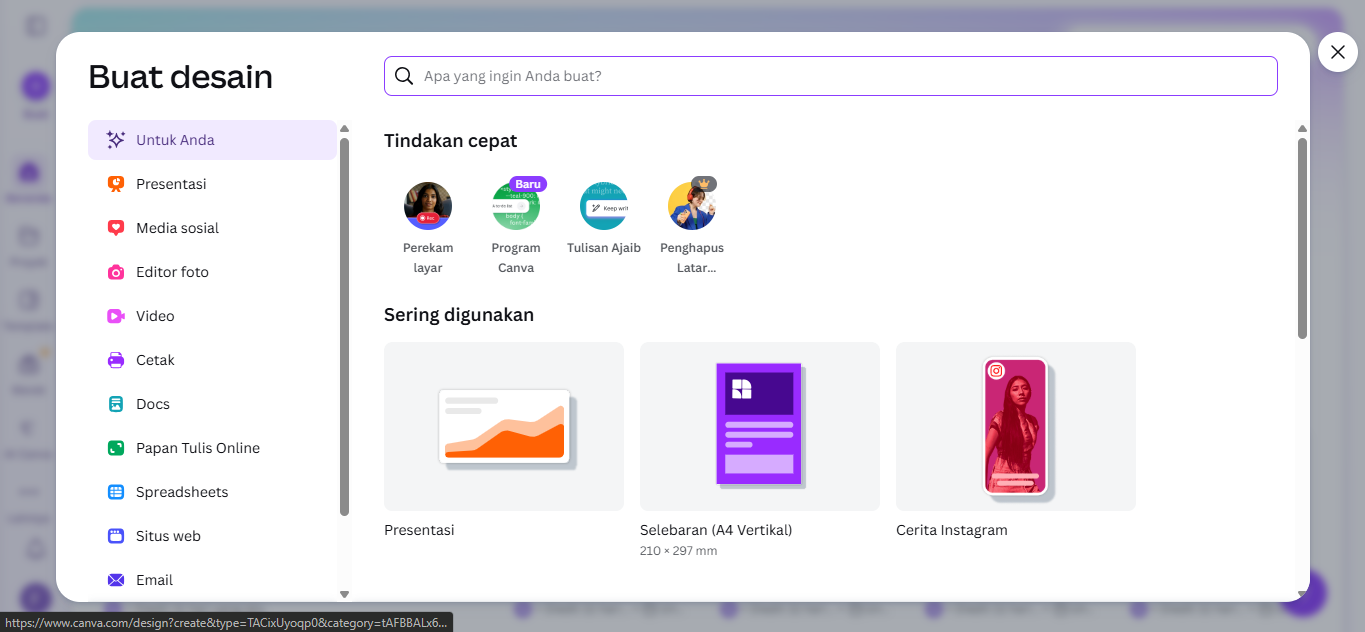Start the Tulisan Ajaib quick action
The image size is (1365, 632).
pos(604,206)
